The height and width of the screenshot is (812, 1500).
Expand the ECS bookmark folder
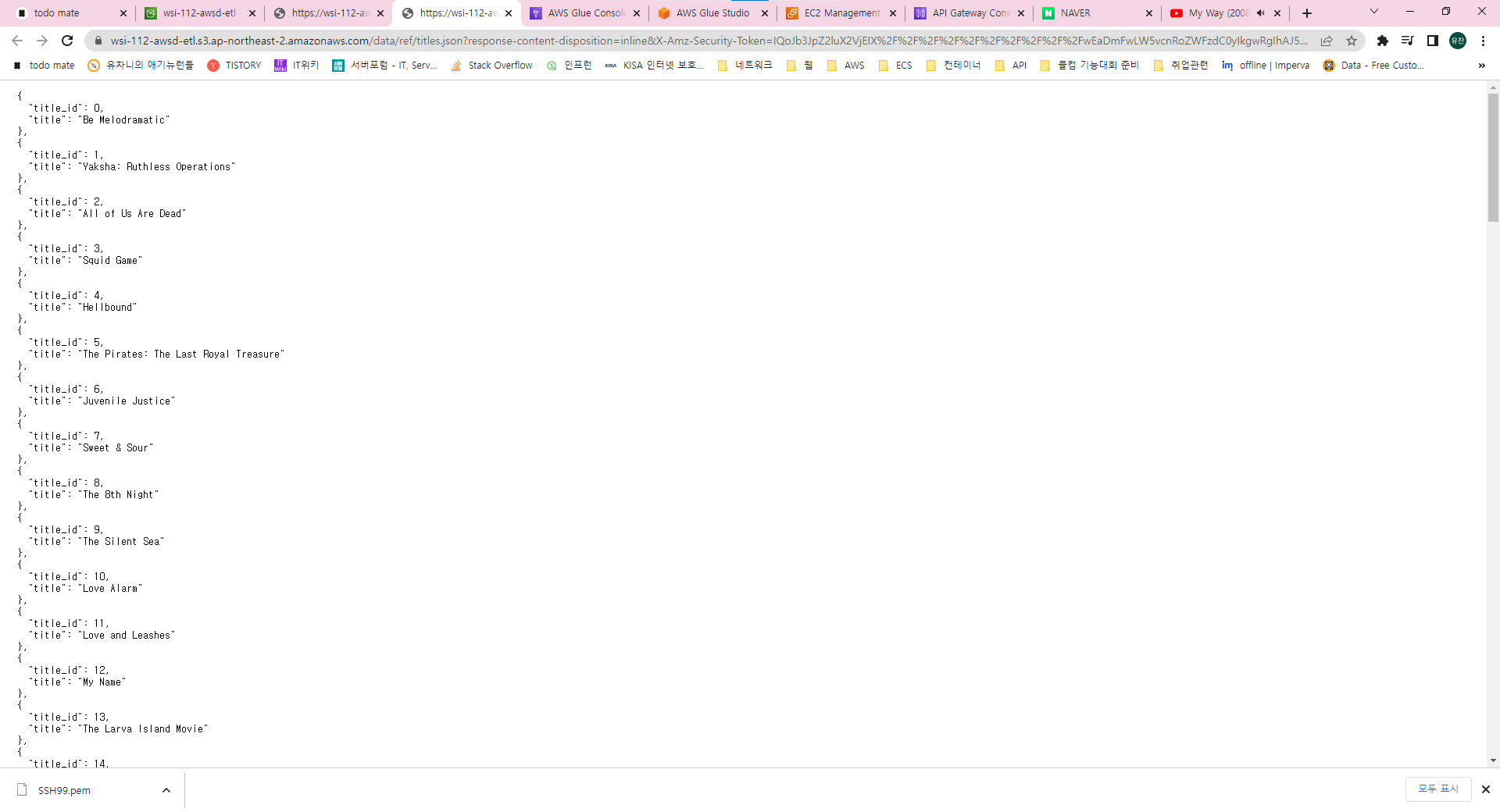point(895,66)
